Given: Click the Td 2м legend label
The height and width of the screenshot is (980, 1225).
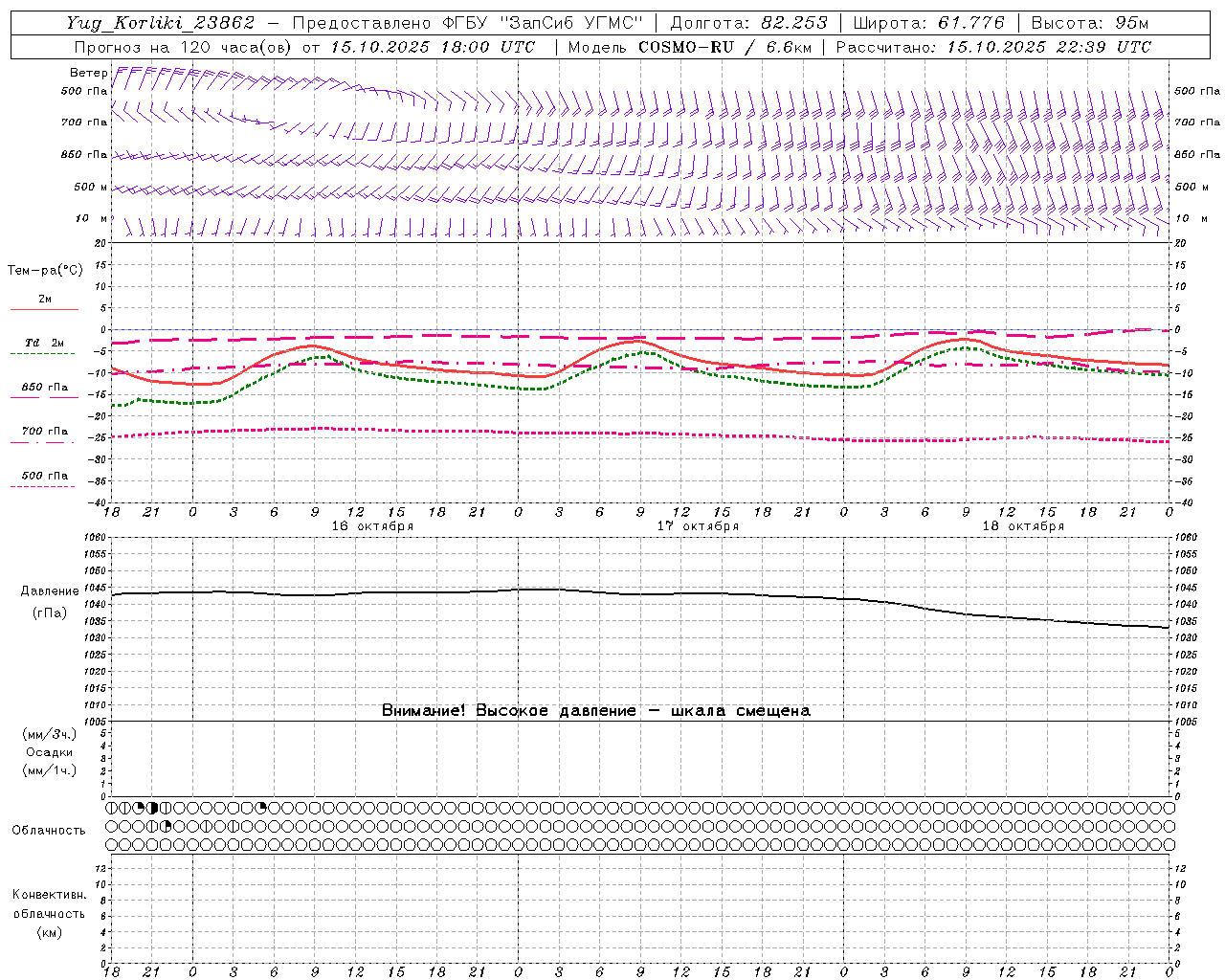Looking at the screenshot, I should click(x=44, y=343).
